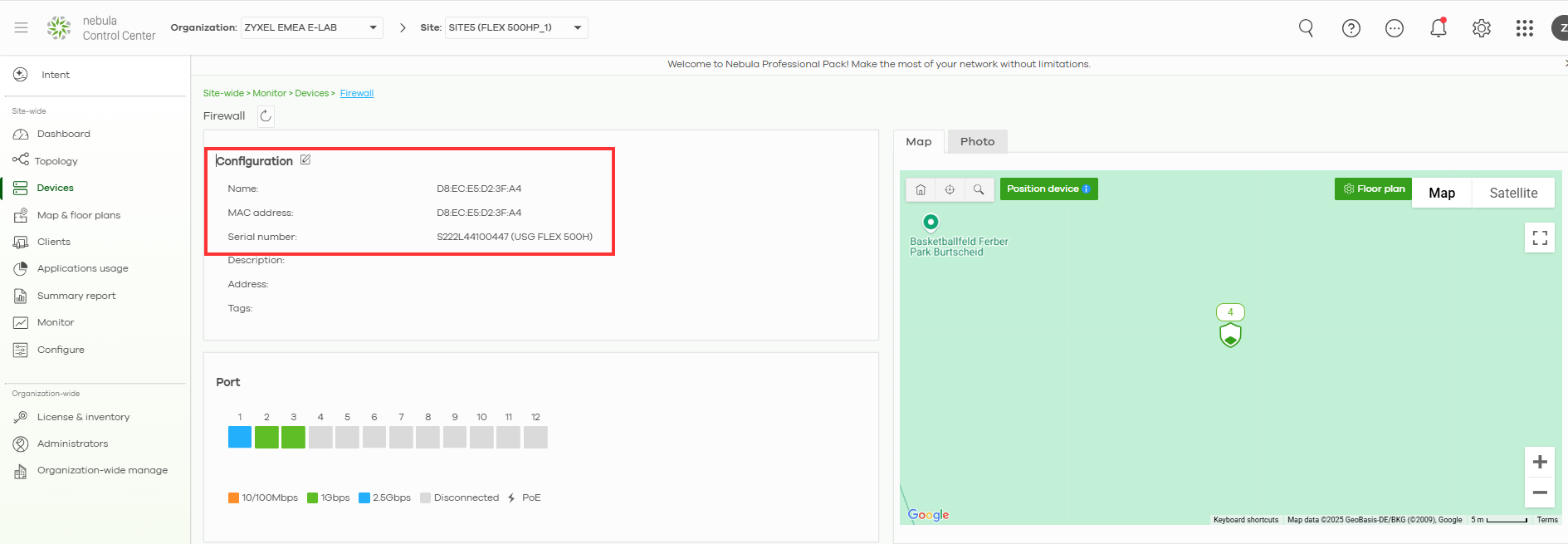This screenshot has height=544, width=1568.
Task: Open the apps grid icon
Action: (x=1524, y=28)
